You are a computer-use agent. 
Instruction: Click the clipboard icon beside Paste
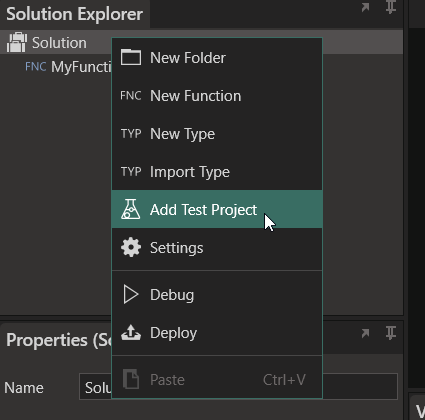pyautogui.click(x=131, y=379)
